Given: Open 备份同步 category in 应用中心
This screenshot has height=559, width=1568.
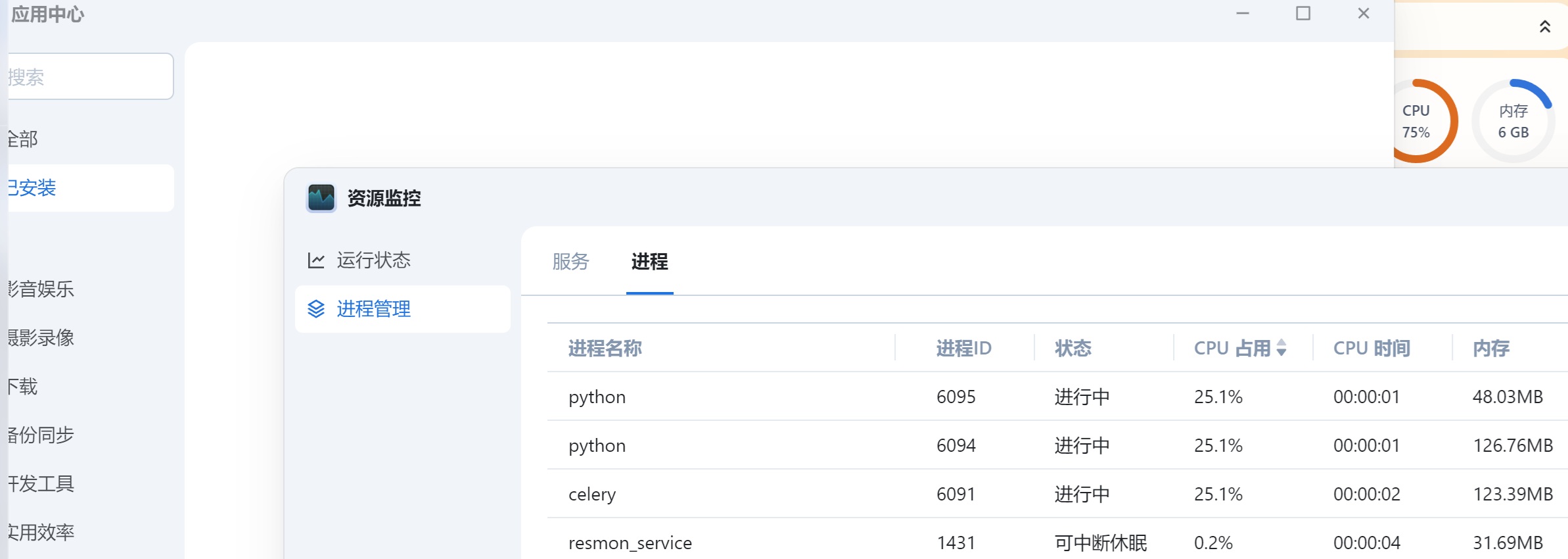Looking at the screenshot, I should 41,435.
